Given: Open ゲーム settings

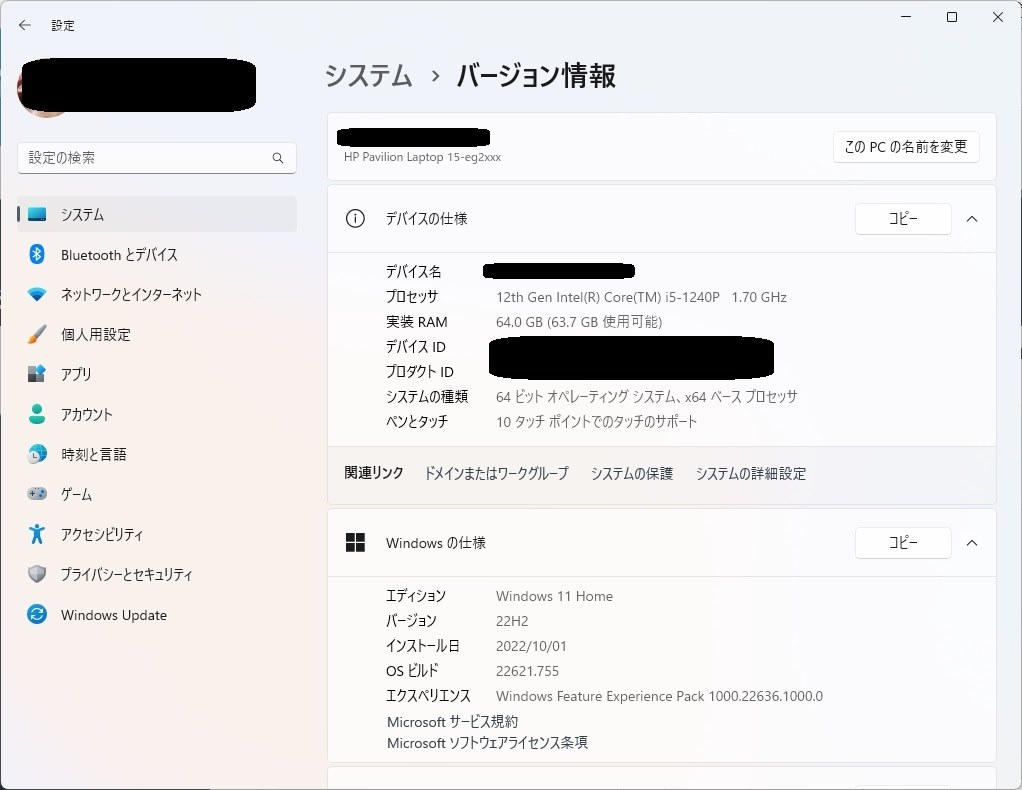Looking at the screenshot, I should (156, 493).
